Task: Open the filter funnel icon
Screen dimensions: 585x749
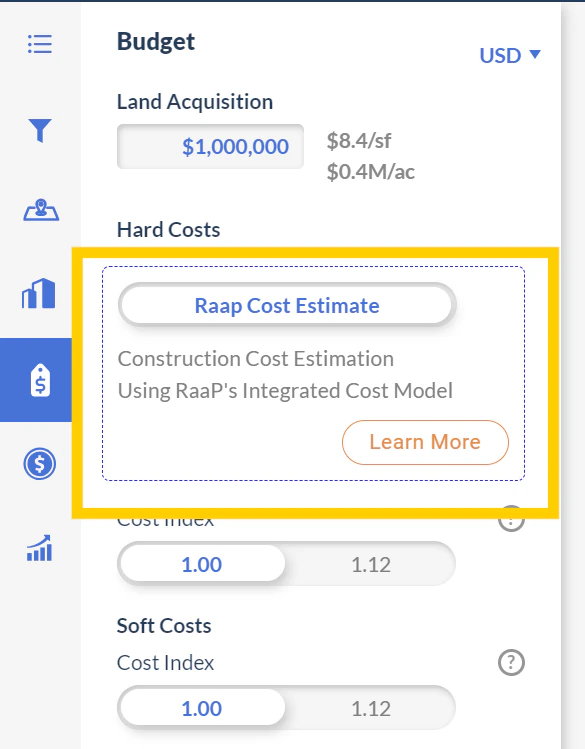Action: click(x=40, y=130)
